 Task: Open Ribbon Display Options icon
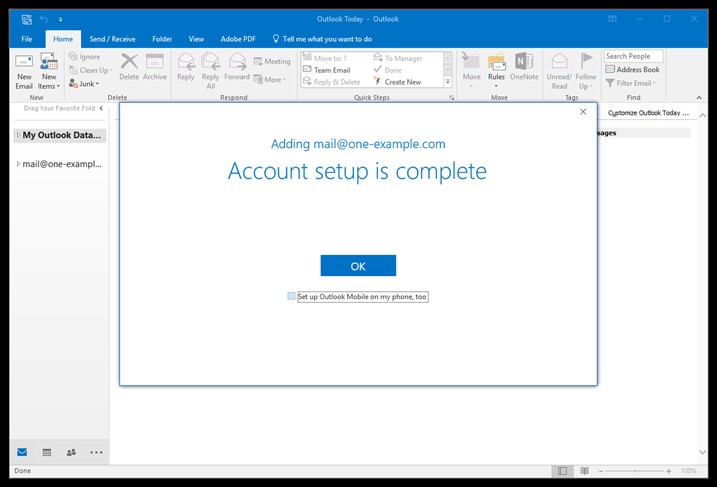click(612, 19)
